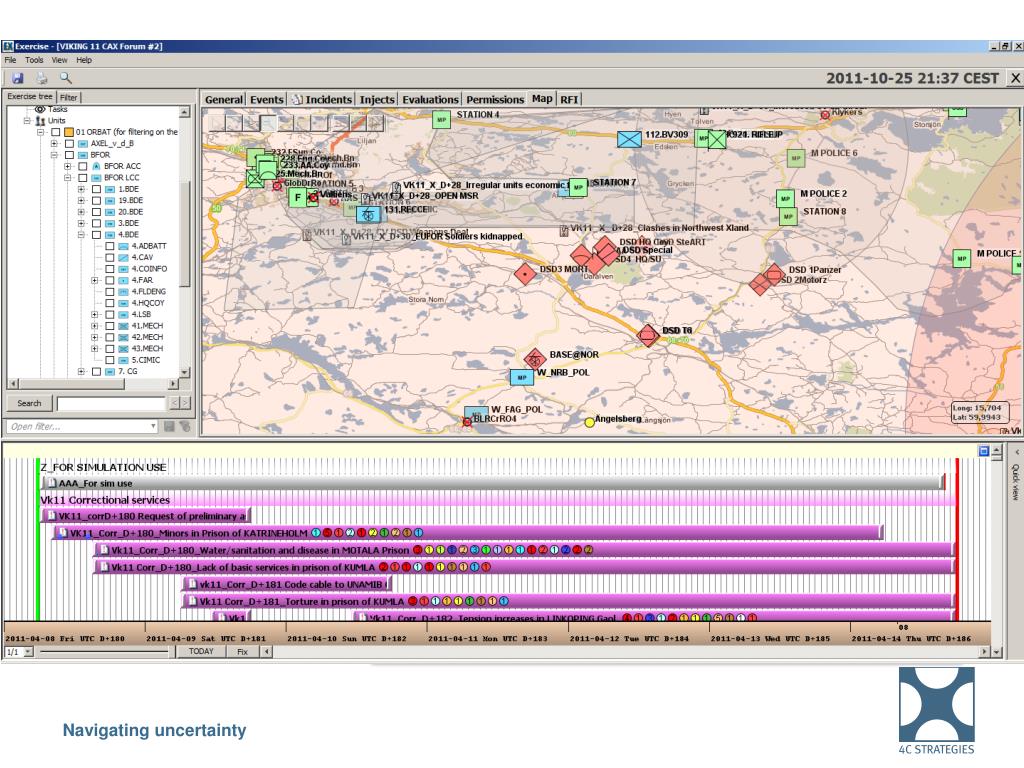Click the STATION 4 green MP map marker
The image size is (1024, 768).
(x=442, y=120)
